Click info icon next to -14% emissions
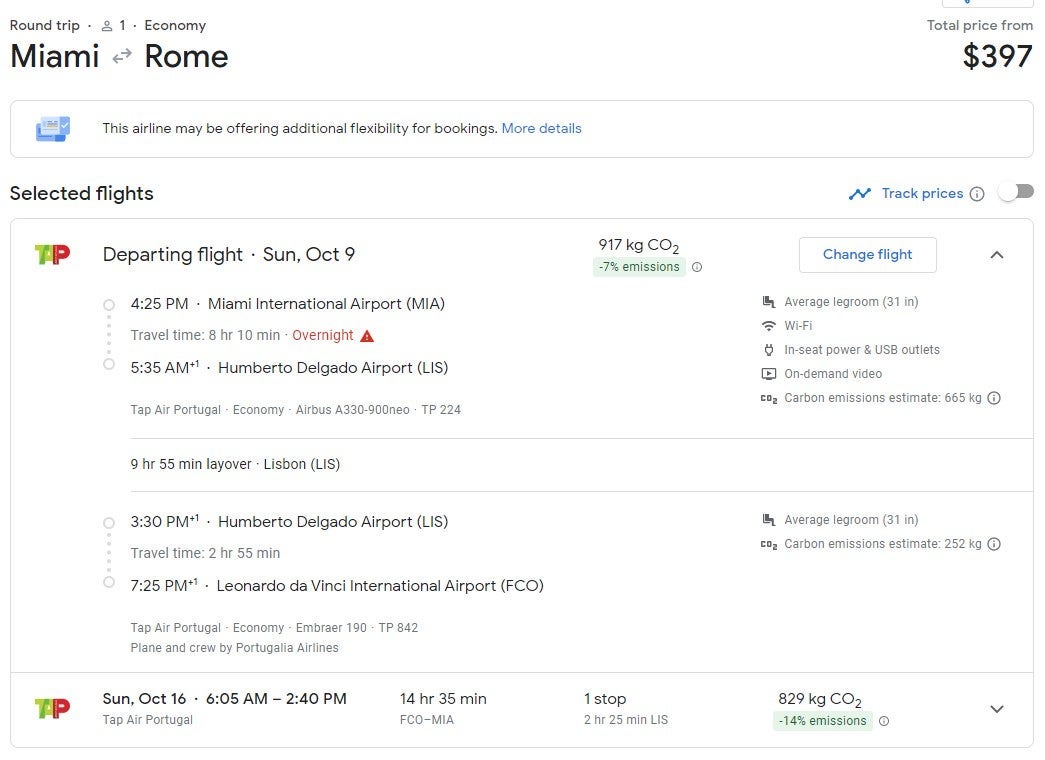 tap(884, 721)
